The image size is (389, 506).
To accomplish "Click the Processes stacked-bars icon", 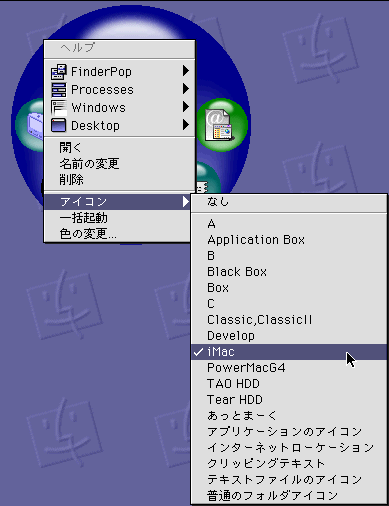I will tap(59, 90).
